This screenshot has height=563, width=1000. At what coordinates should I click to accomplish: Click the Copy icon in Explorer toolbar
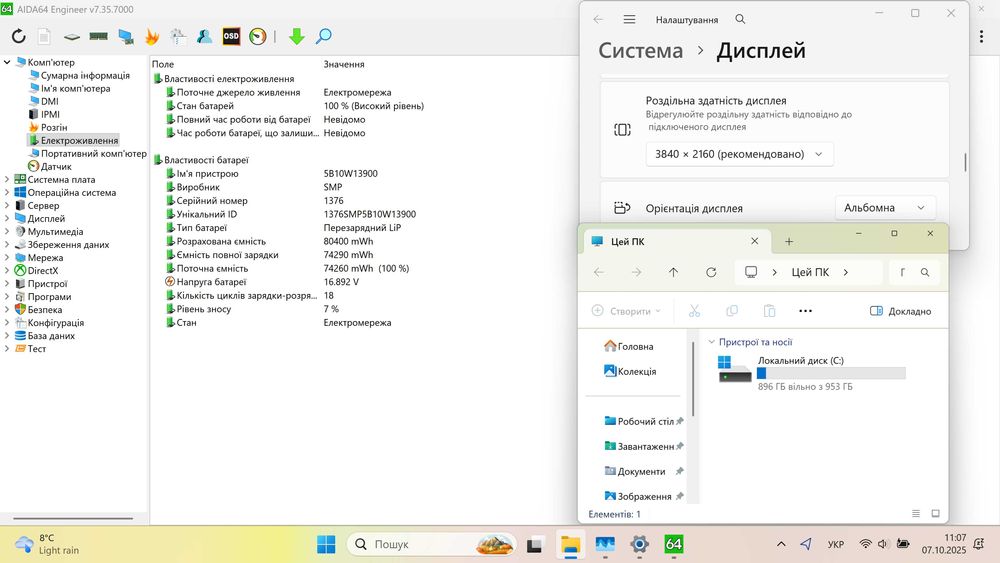click(732, 311)
